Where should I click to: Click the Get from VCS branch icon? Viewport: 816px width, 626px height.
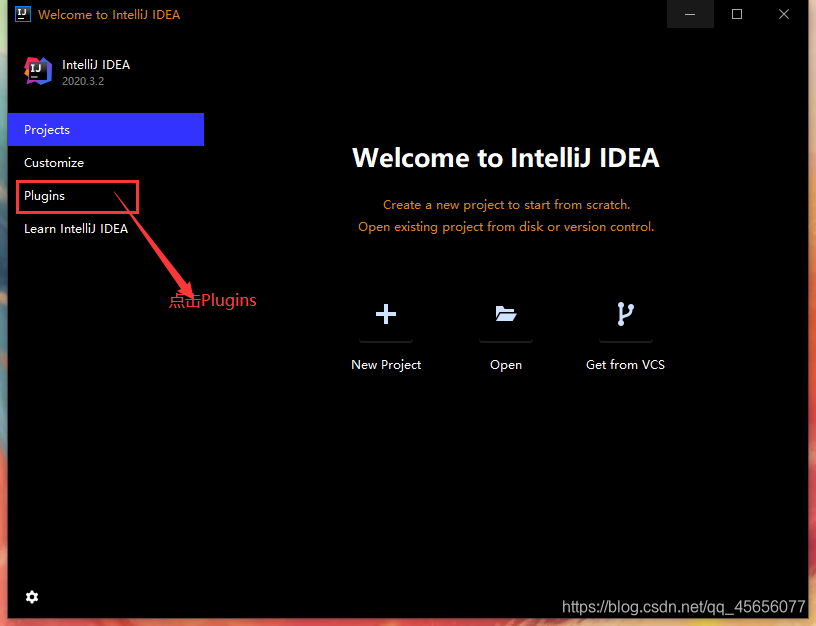626,314
